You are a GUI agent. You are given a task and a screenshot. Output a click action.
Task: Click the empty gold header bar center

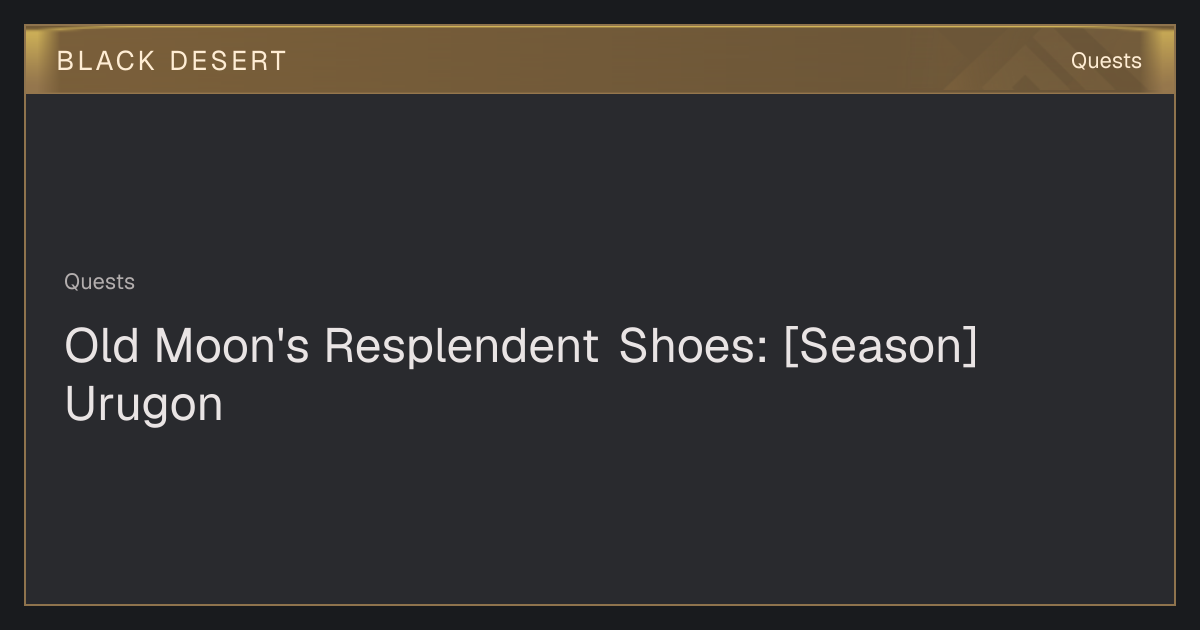pyautogui.click(x=600, y=61)
